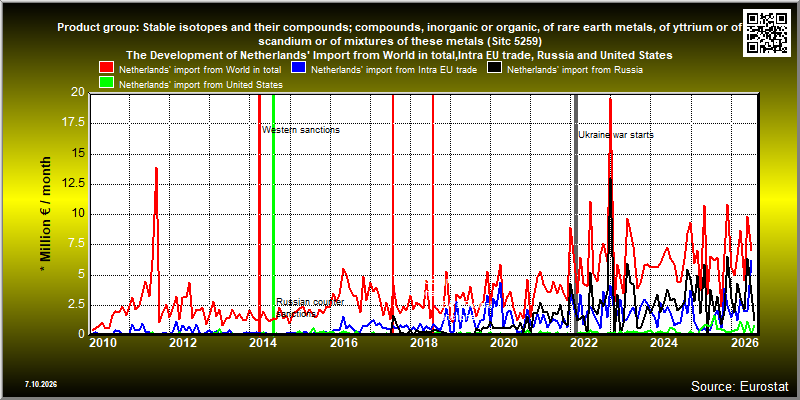The height and width of the screenshot is (400, 800).
Task: Click the x-axis label 2012
Action: pos(183,343)
